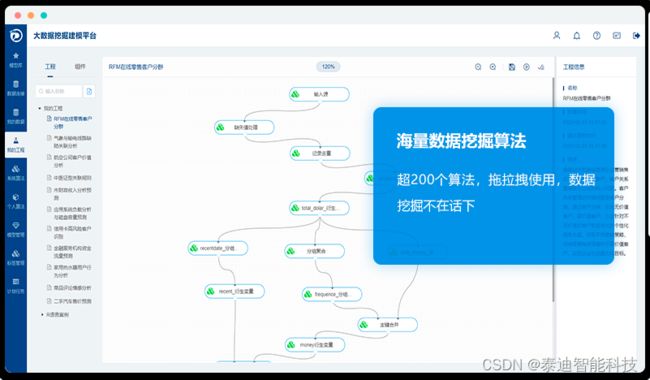Screen dimensions: 650x380
Task: Open the 信用卡高风险客户识别 project
Action: tap(70, 232)
